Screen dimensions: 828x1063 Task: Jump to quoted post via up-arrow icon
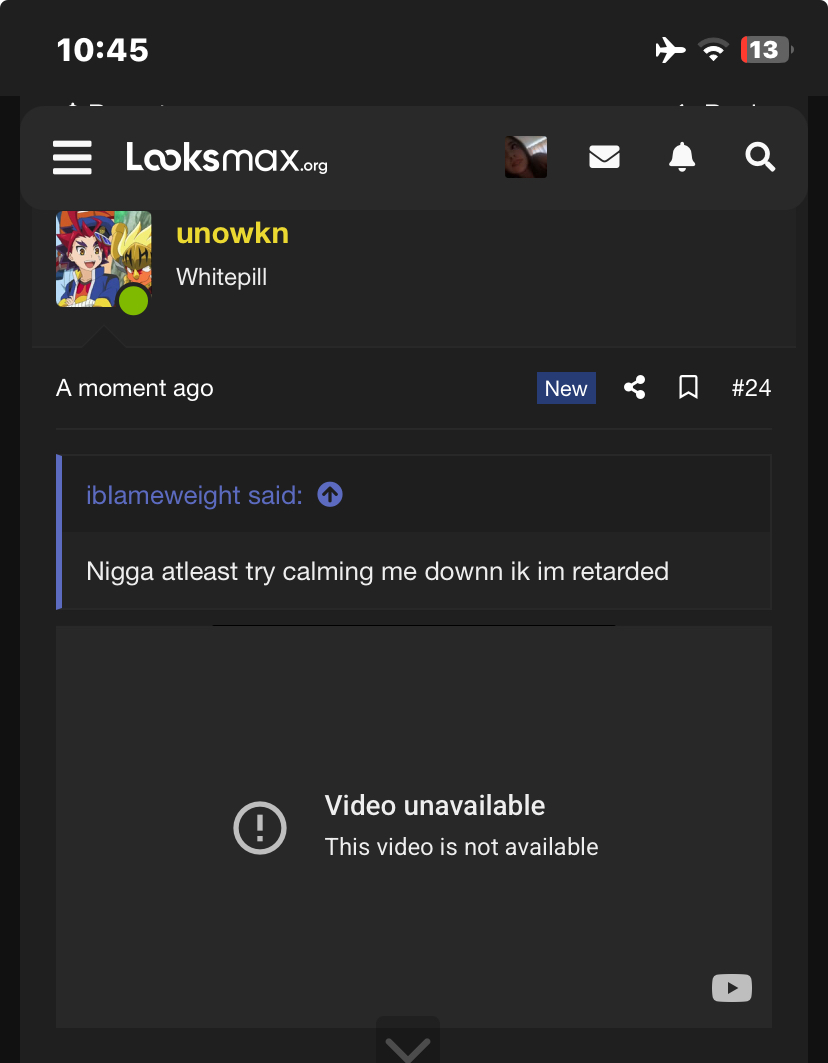pyautogui.click(x=330, y=494)
